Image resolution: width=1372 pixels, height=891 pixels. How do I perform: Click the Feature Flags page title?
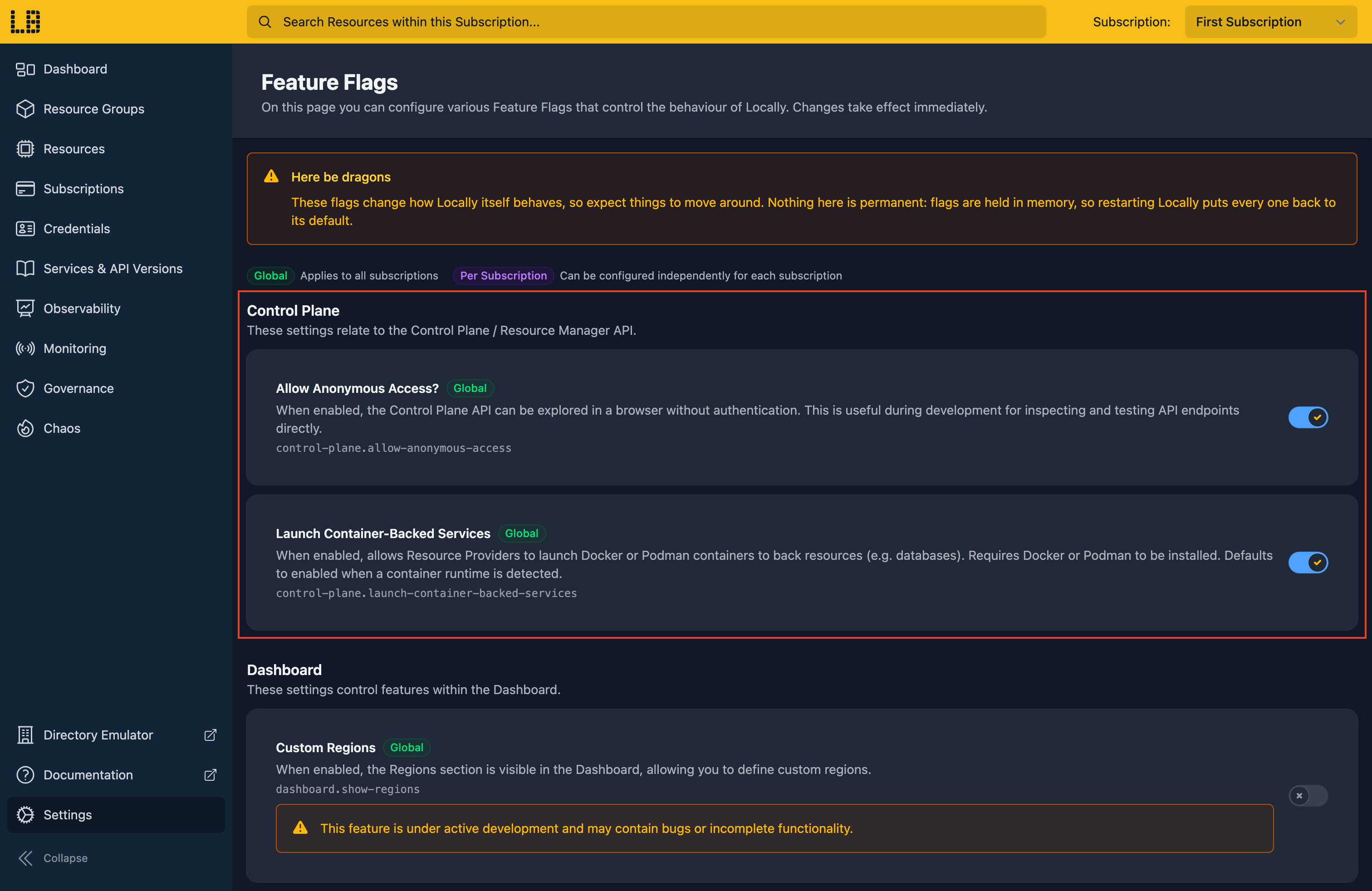[x=329, y=83]
